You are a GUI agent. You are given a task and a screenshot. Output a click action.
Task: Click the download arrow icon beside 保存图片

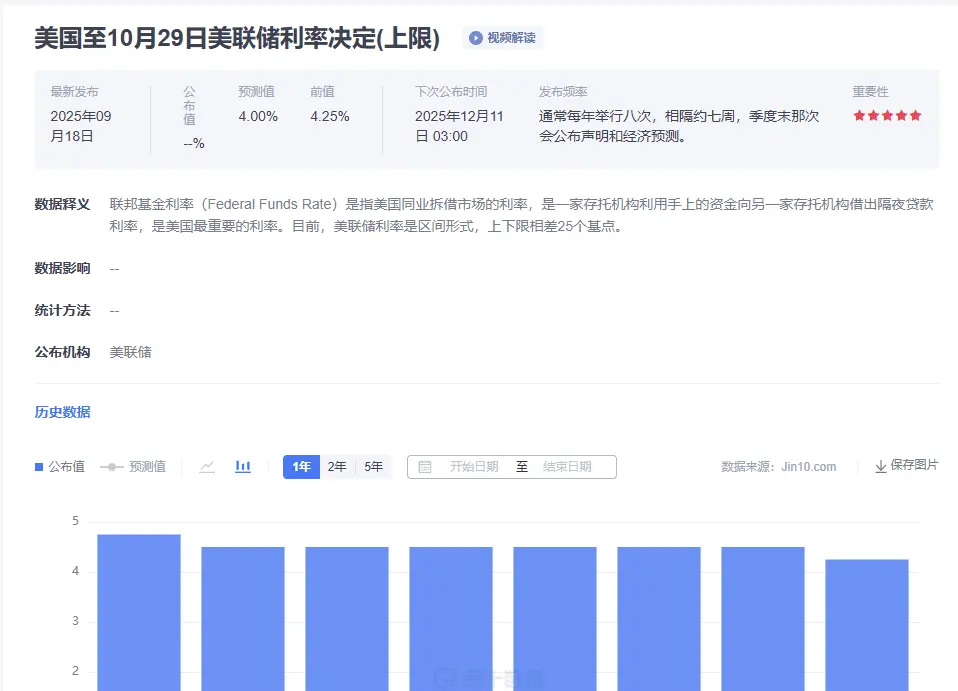pyautogui.click(x=880, y=467)
